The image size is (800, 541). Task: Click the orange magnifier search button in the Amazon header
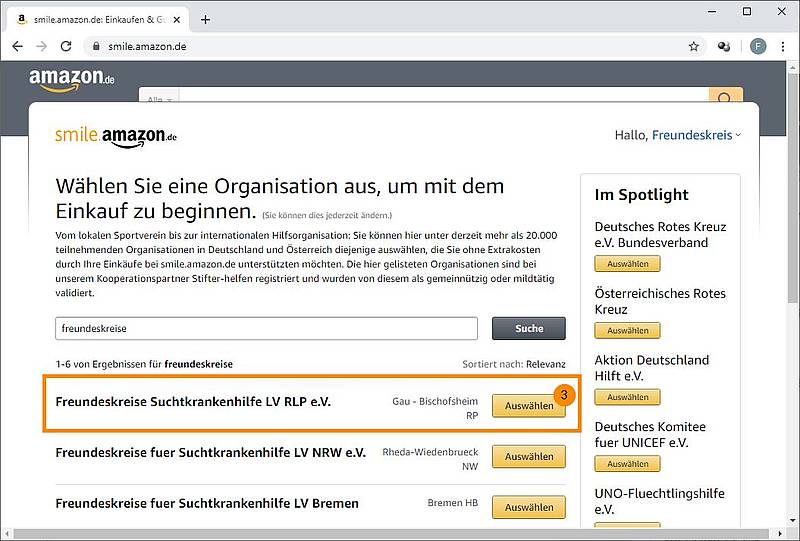click(726, 95)
